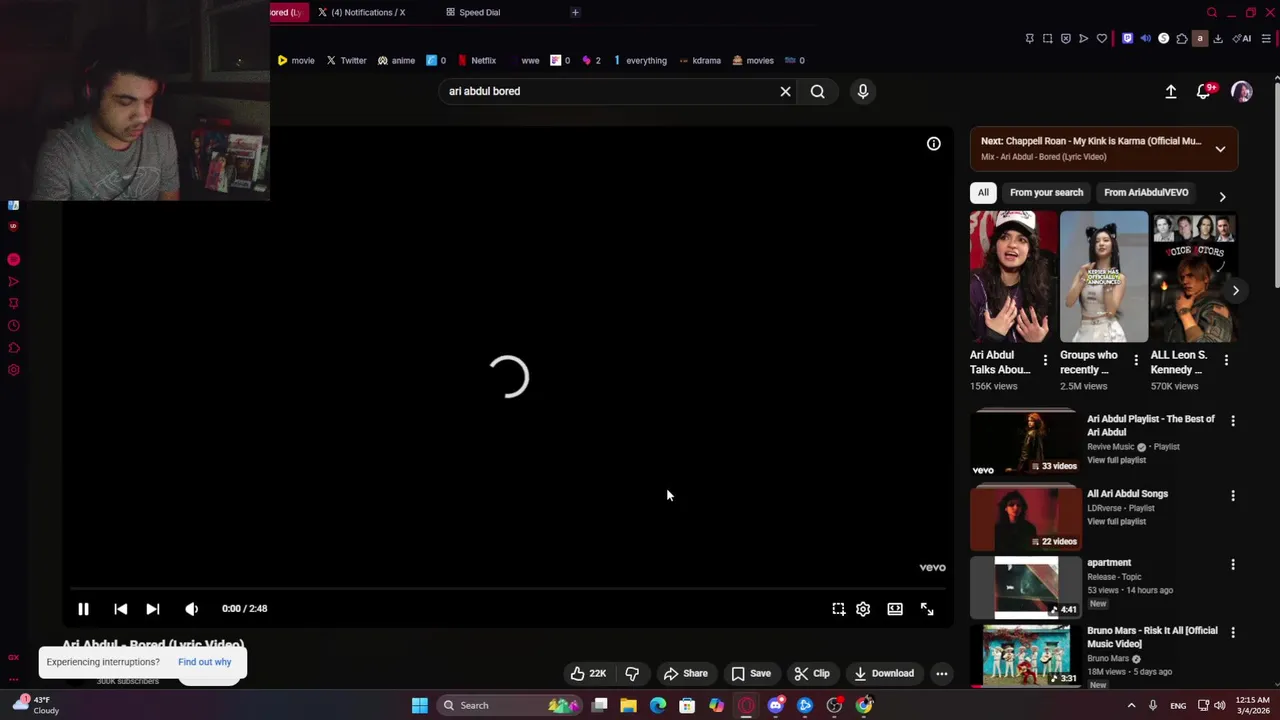Image resolution: width=1280 pixels, height=720 pixels.
Task: Pause the video with the pause button
Action: tap(83, 608)
